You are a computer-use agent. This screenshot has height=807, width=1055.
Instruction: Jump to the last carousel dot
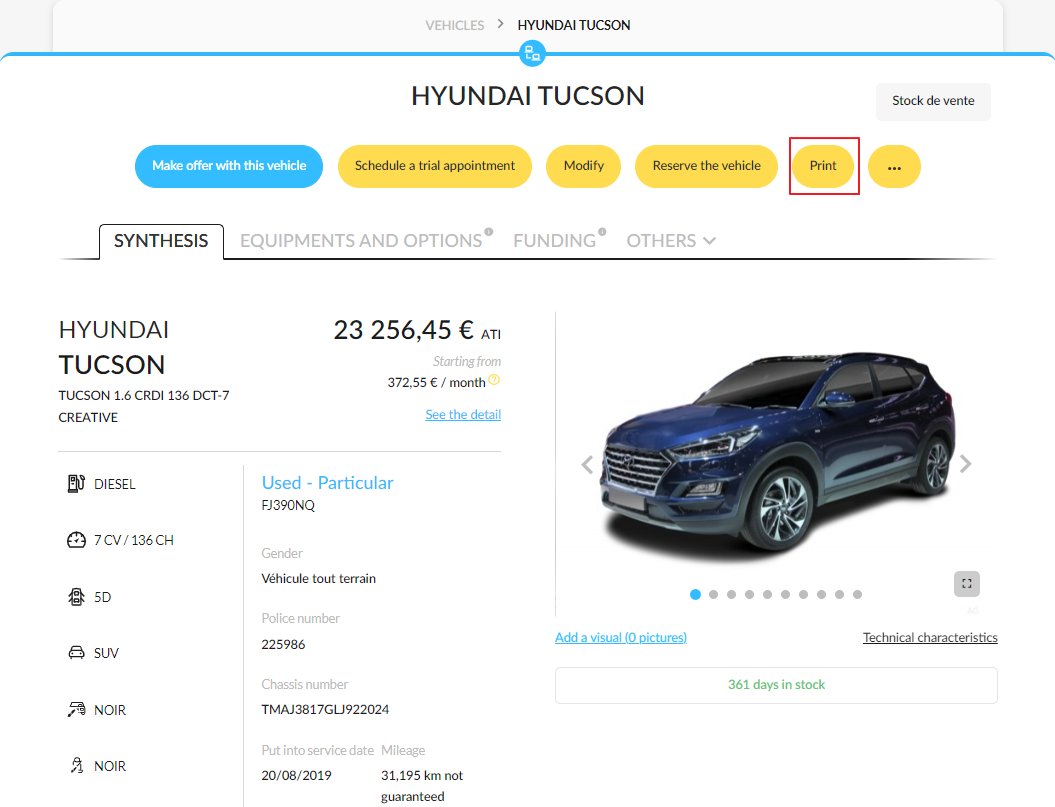(x=857, y=594)
